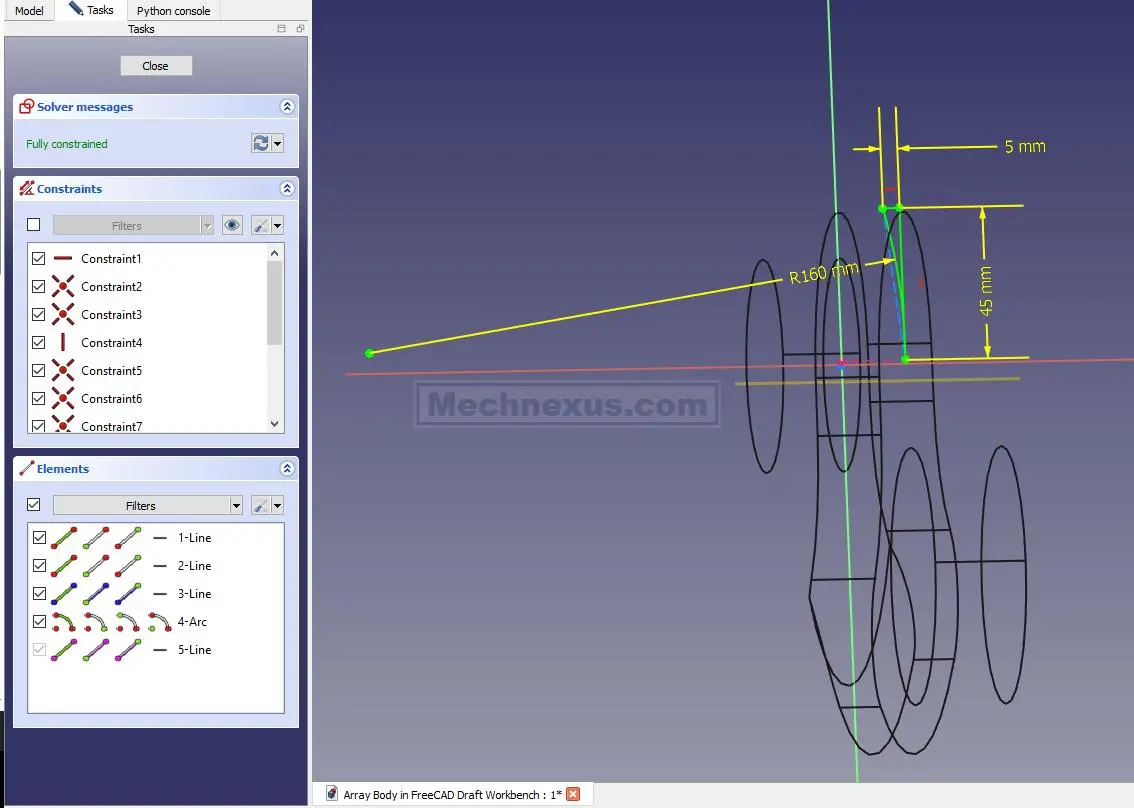Close the Array Body document tab
The width and height of the screenshot is (1134, 808).
(573, 795)
